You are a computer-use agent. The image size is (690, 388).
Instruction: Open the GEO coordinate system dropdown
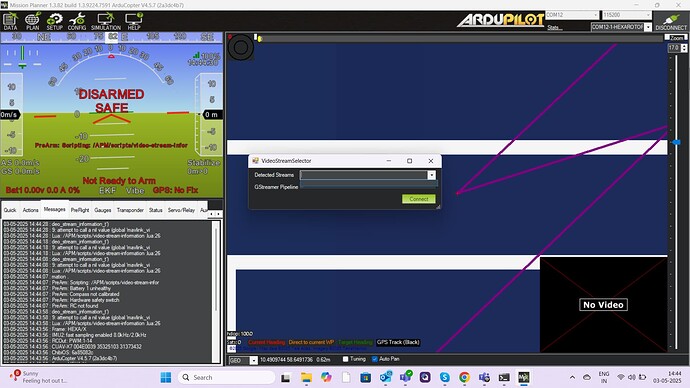click(242, 360)
